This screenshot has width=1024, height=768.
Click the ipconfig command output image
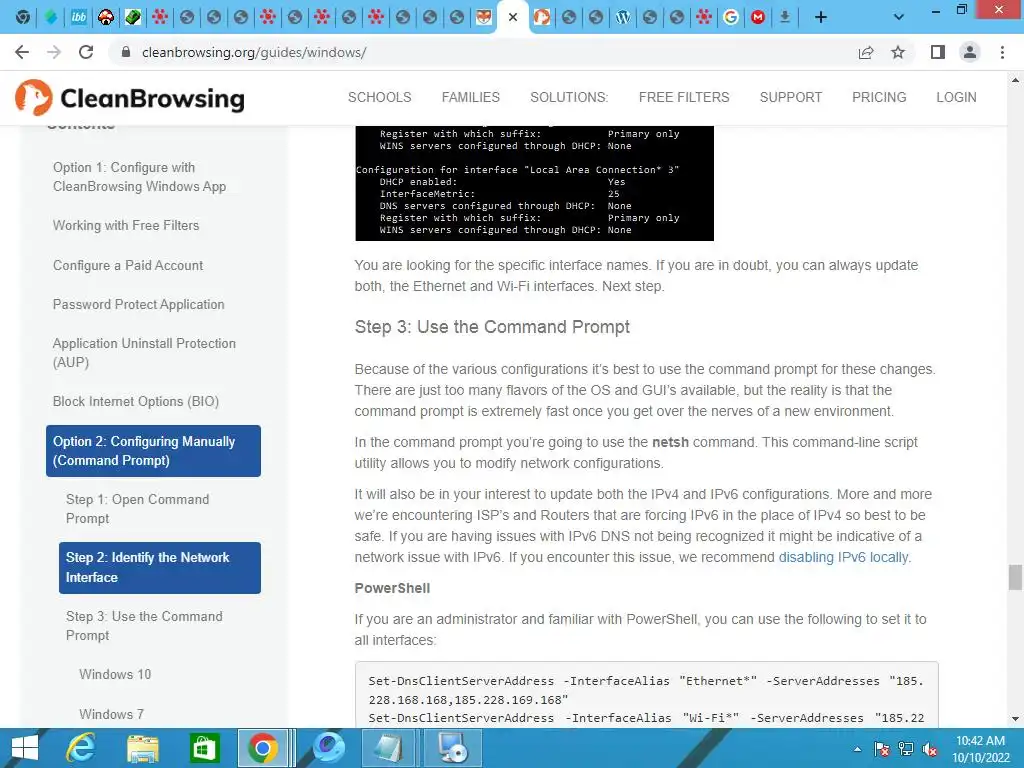pos(534,183)
